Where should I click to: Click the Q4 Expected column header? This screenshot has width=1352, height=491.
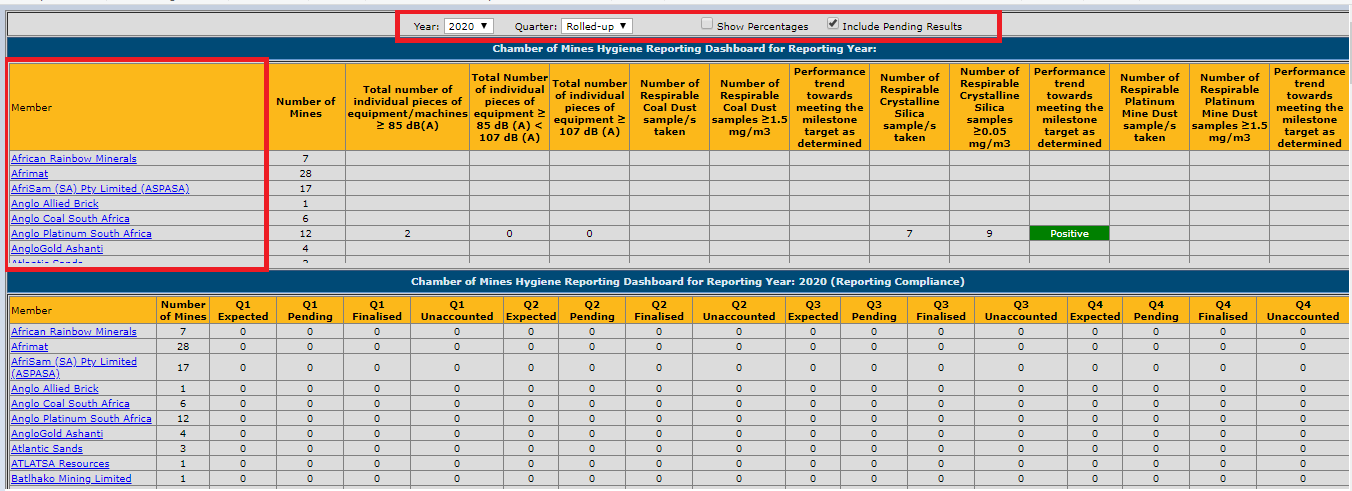[1095, 310]
